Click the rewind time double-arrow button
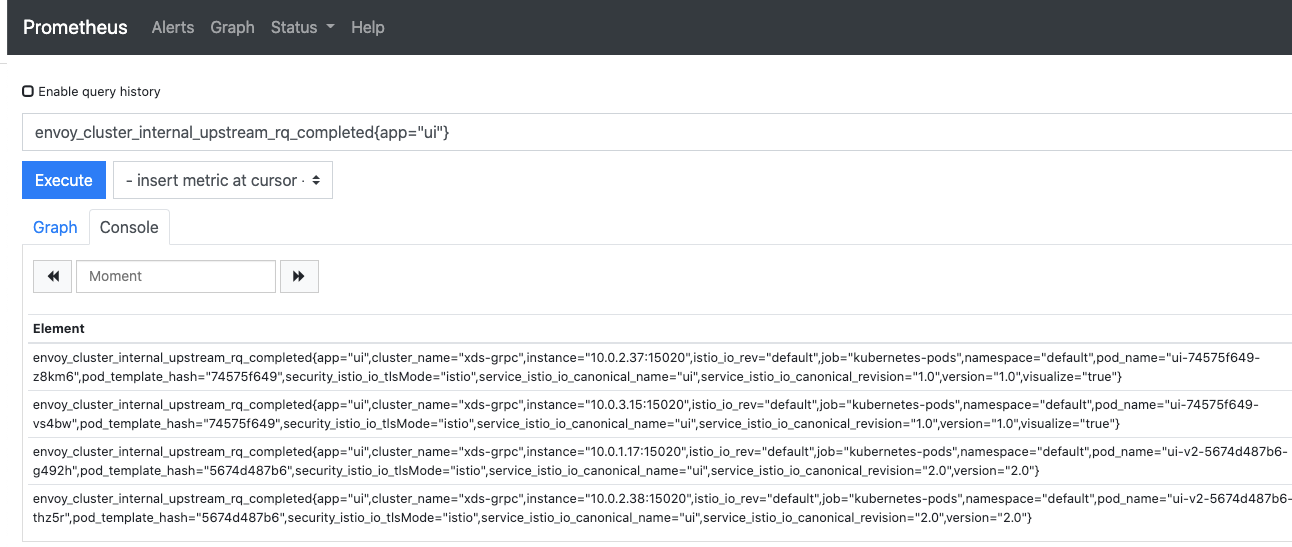This screenshot has height=547, width=1292. 52,276
